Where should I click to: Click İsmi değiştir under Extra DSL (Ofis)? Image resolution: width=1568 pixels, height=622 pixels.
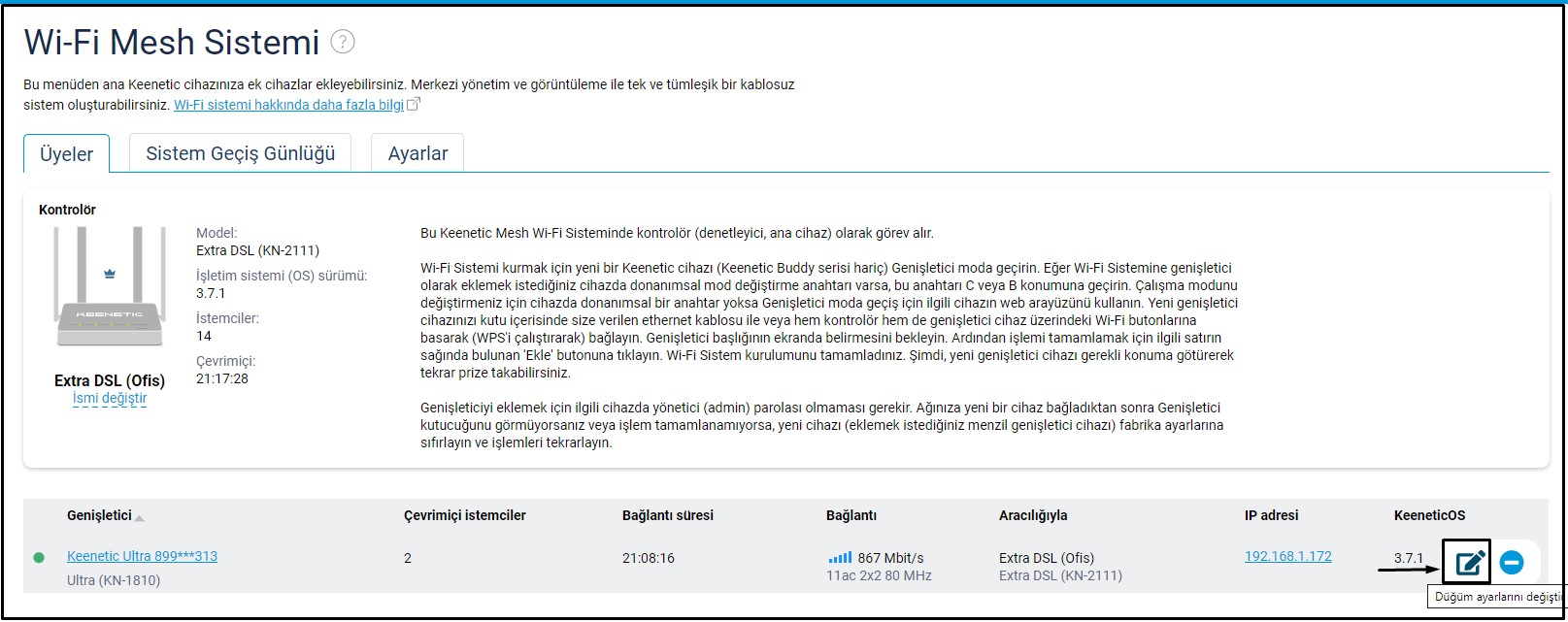click(110, 398)
